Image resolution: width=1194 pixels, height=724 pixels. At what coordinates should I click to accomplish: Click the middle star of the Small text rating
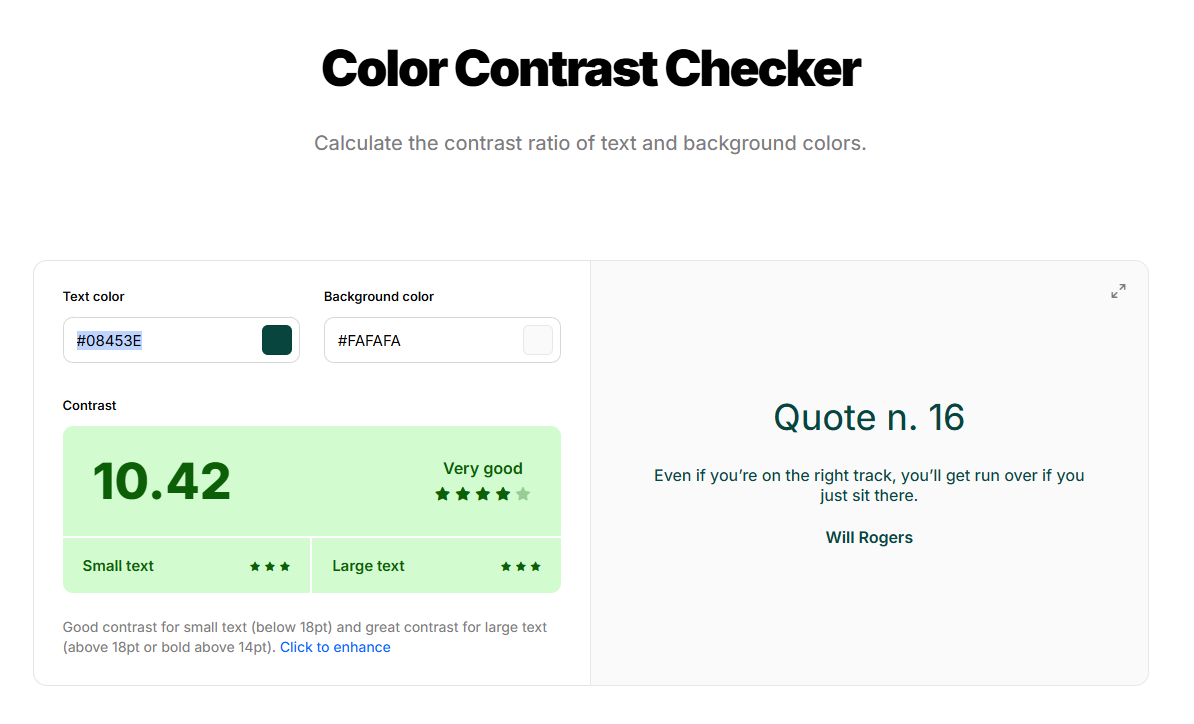(270, 565)
